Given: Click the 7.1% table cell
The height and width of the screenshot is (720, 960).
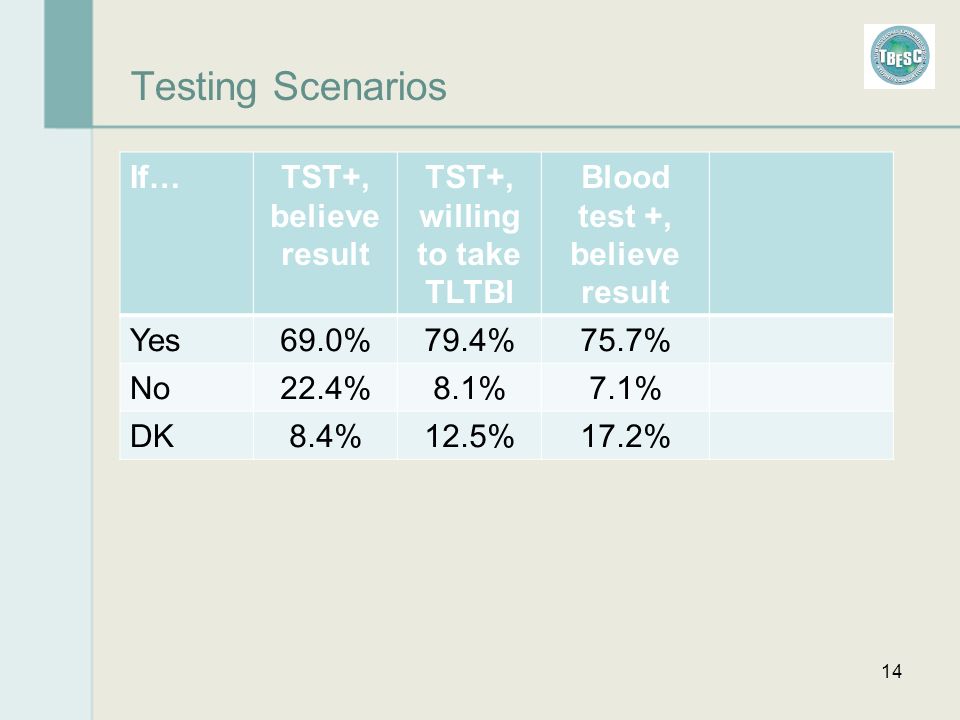Looking at the screenshot, I should (x=625, y=387).
